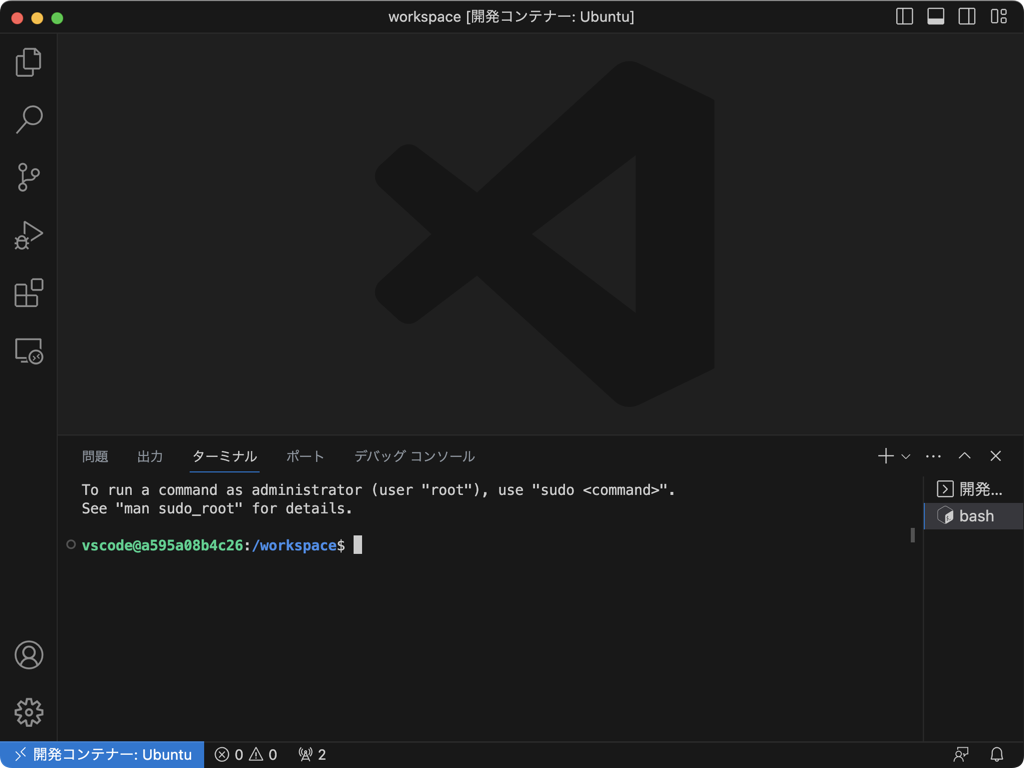Open the Accounts menu icon
The image size is (1024, 768).
pos(29,655)
